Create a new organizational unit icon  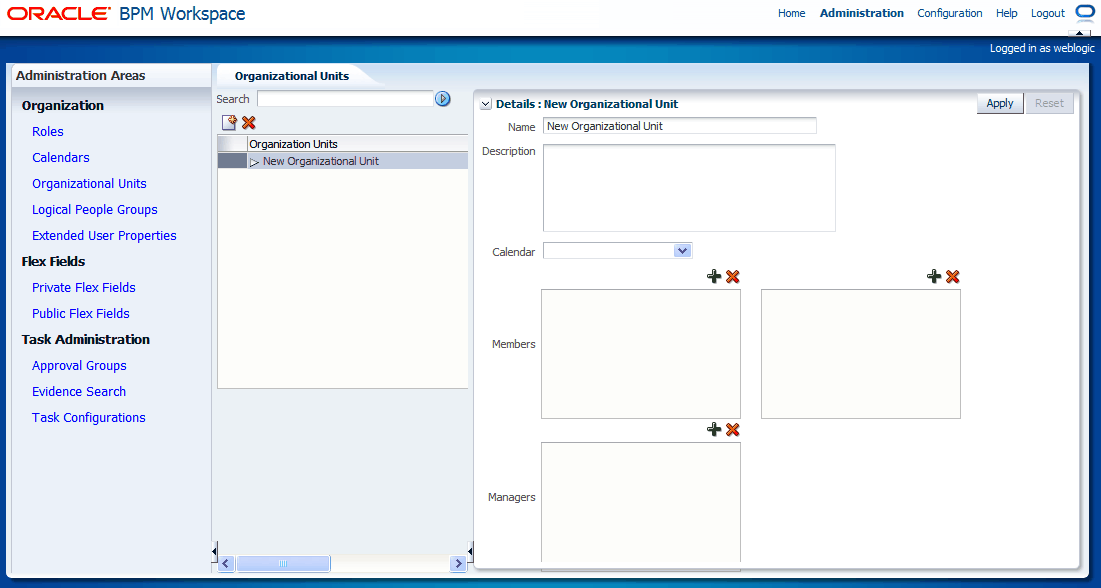pos(229,123)
